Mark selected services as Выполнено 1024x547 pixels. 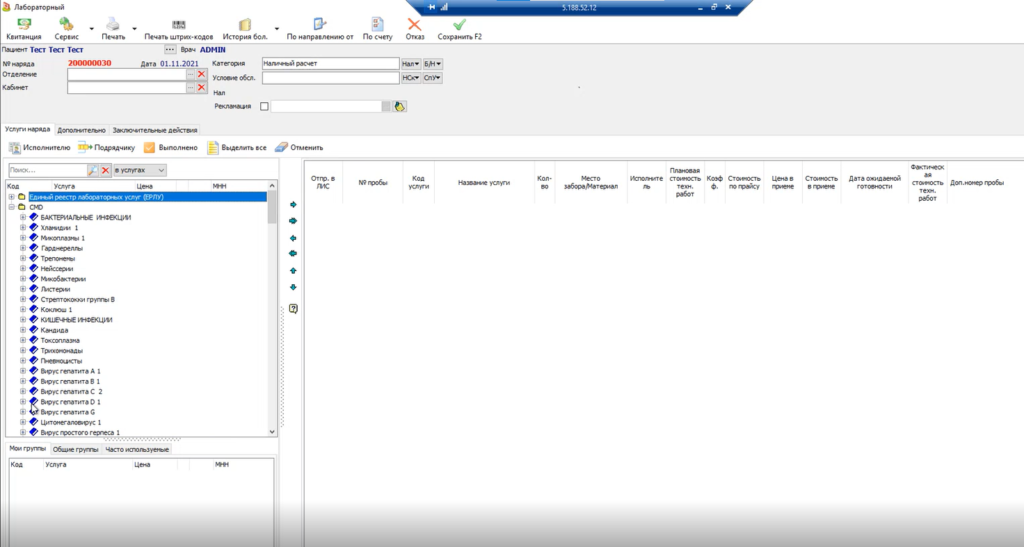171,148
